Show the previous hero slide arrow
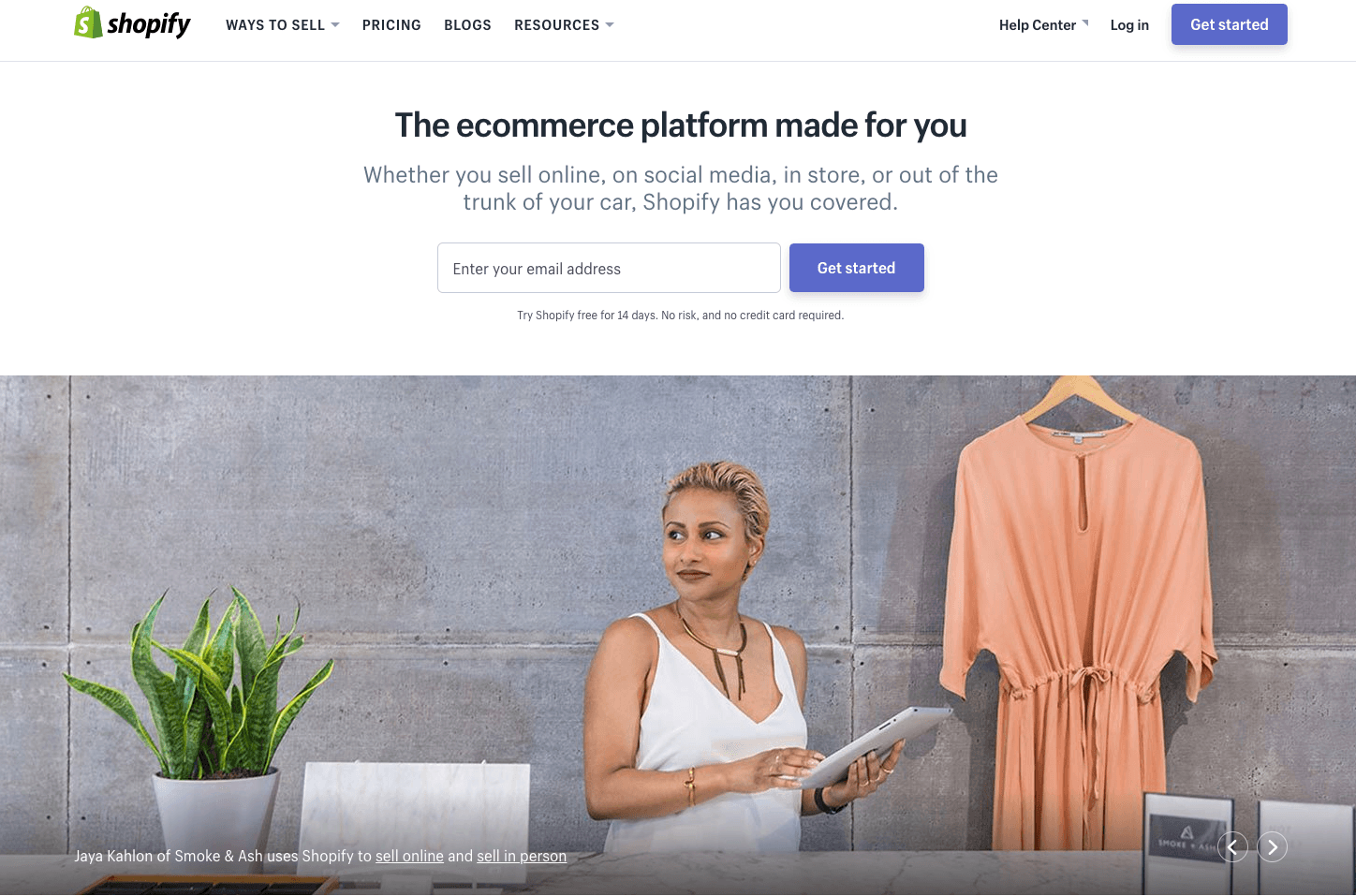Viewport: 1356px width, 896px height. pos(1232,847)
